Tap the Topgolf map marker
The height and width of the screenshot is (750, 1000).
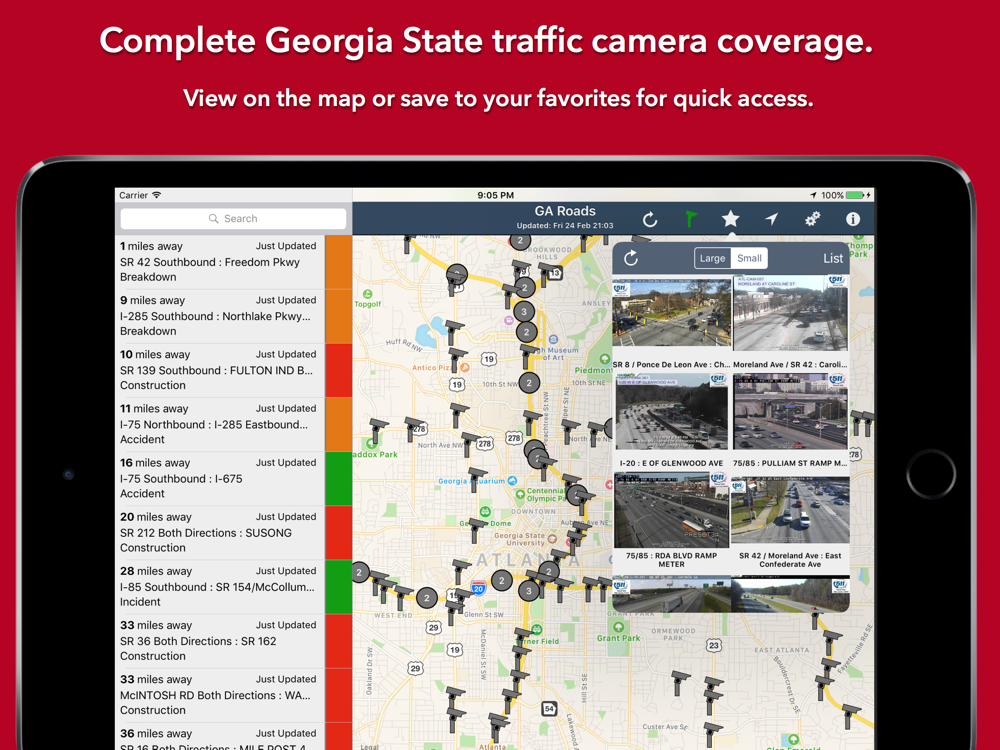coord(367,295)
